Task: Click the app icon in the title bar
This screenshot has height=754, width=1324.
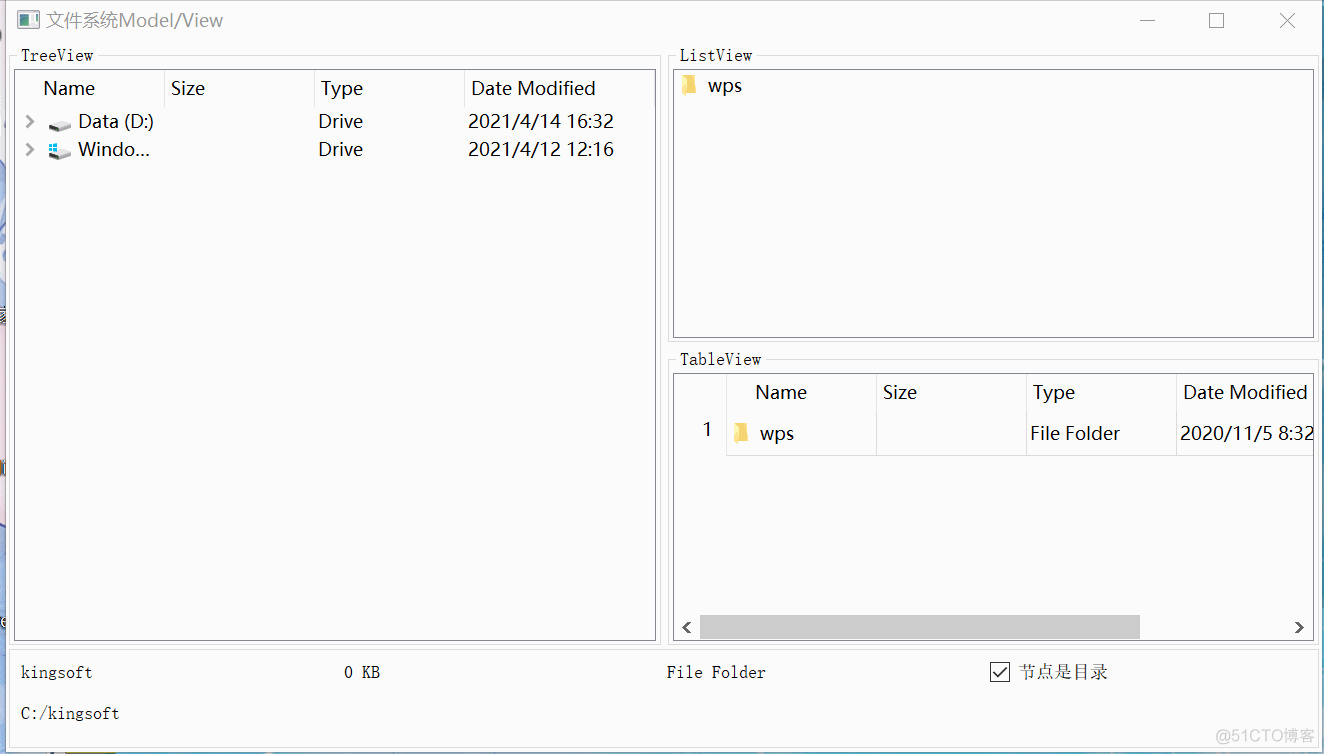Action: click(28, 20)
